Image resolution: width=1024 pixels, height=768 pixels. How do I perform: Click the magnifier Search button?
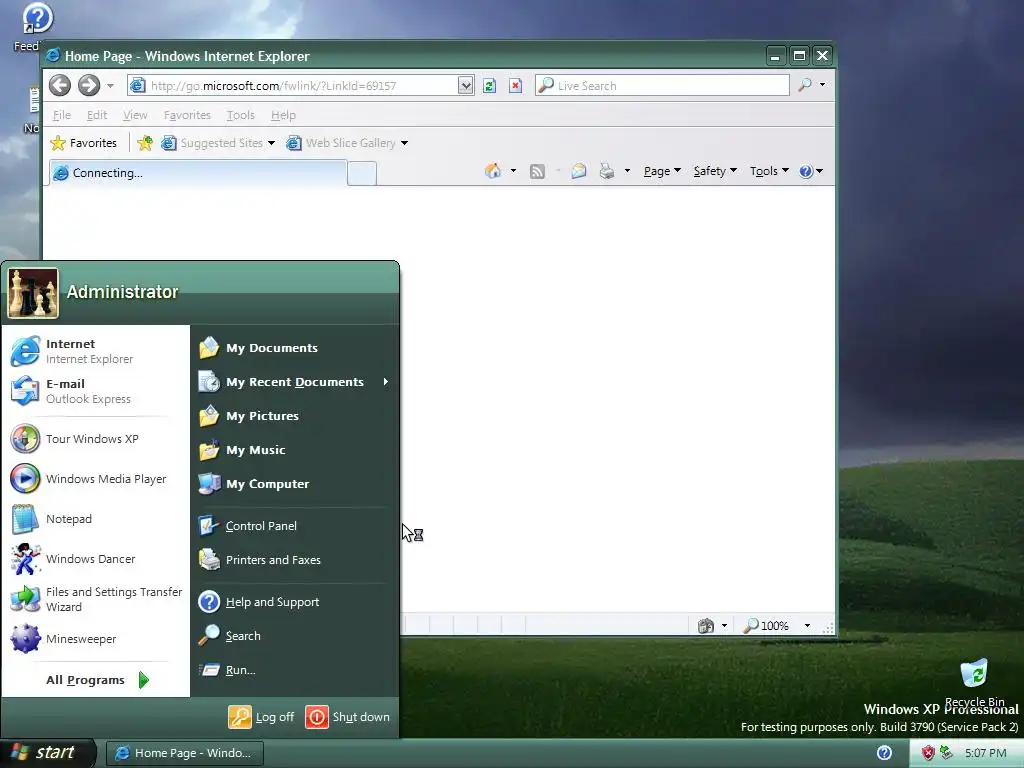[x=805, y=85]
